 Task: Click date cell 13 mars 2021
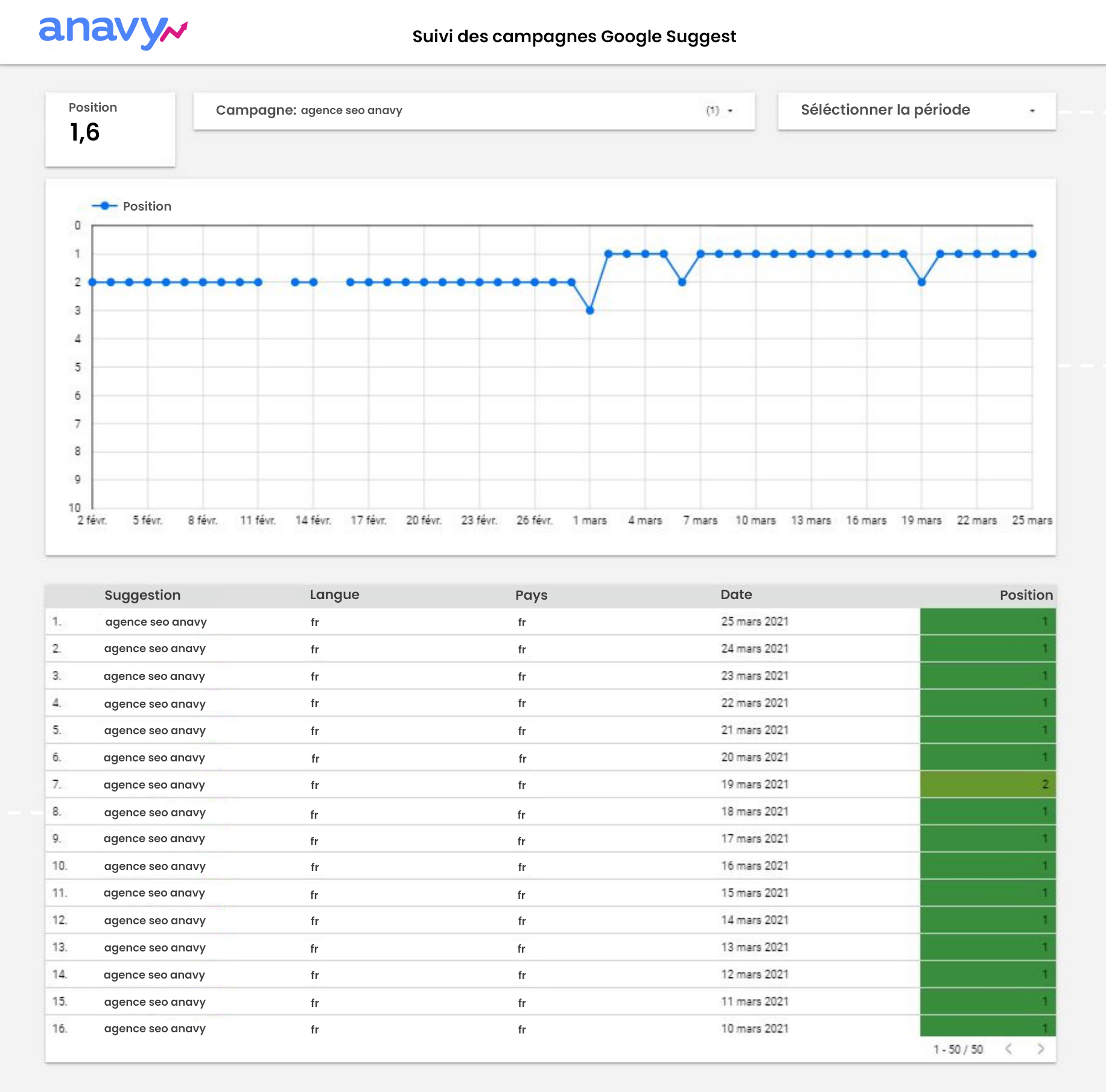(x=755, y=947)
